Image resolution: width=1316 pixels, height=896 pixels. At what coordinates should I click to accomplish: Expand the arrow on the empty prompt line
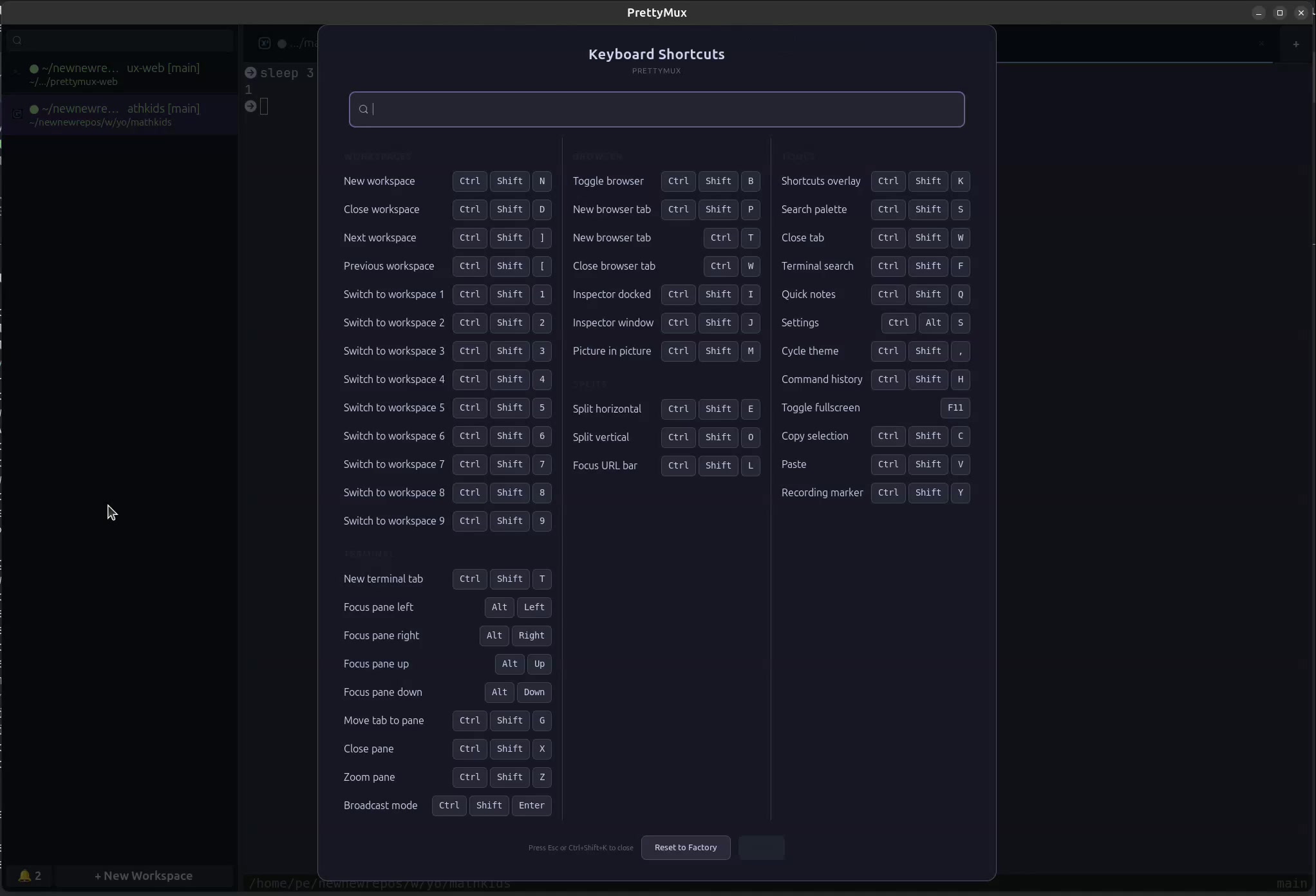click(251, 107)
